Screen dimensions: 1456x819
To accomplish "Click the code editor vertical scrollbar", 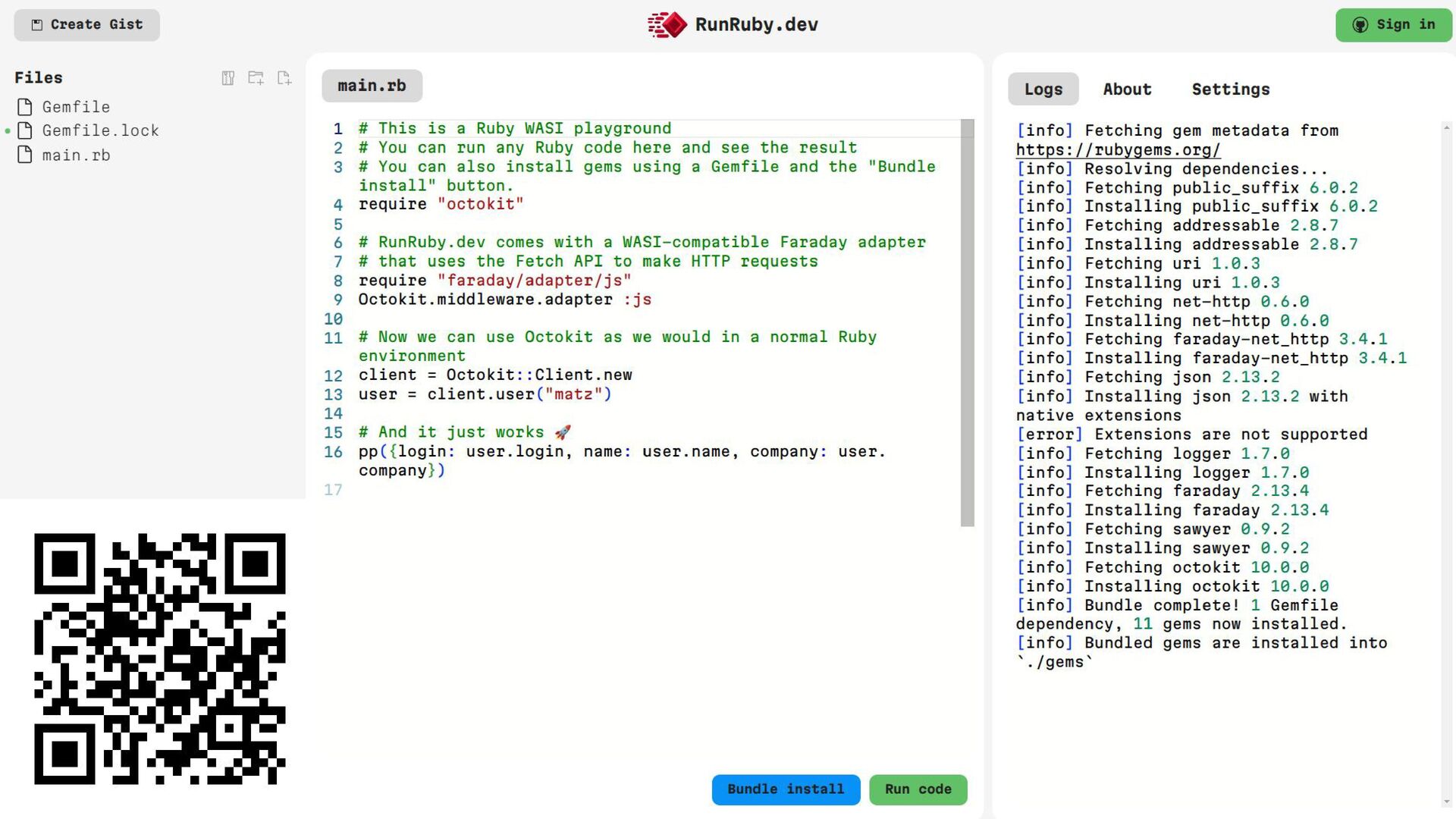I will coord(967,322).
